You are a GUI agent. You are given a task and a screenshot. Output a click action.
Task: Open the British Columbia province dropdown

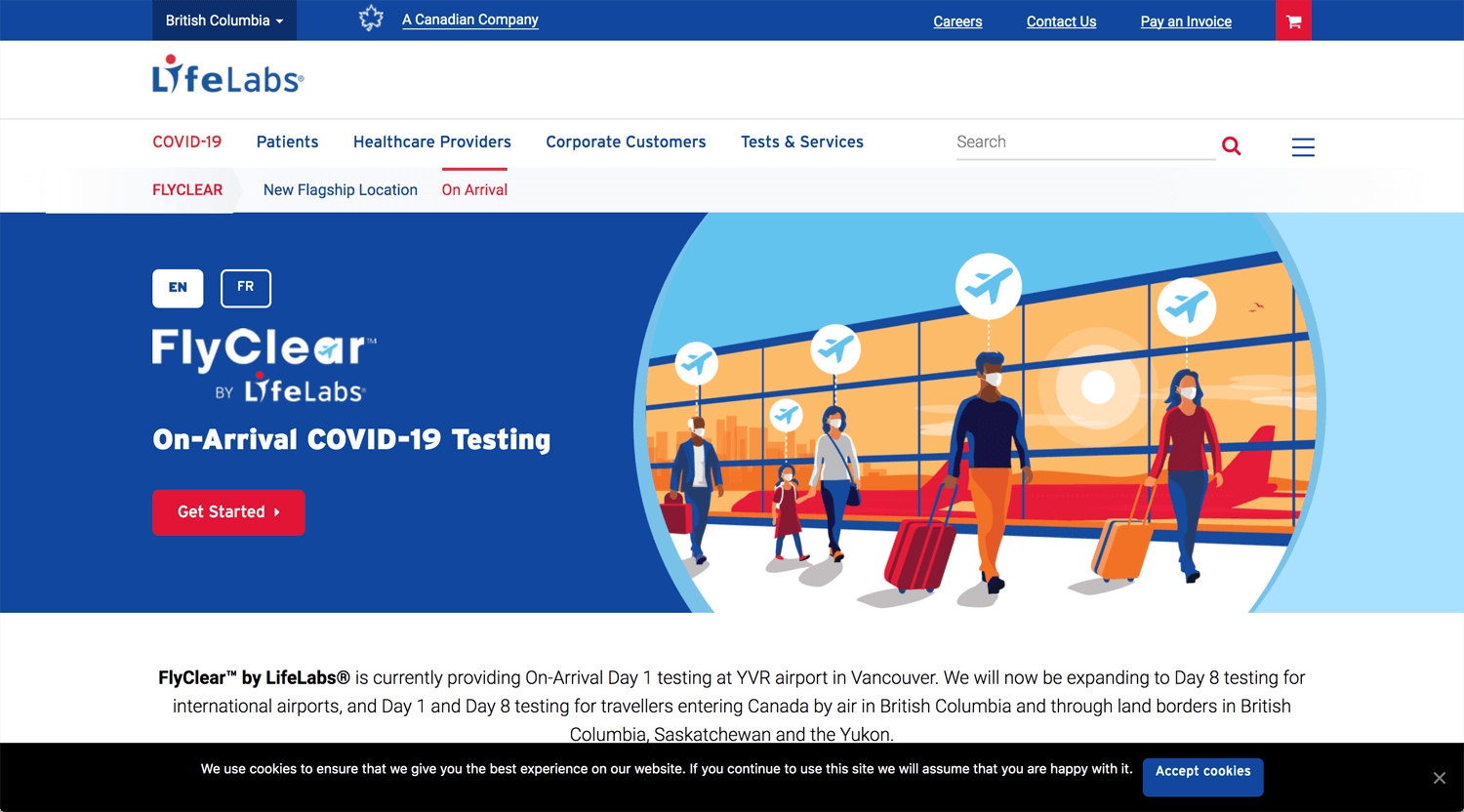(224, 20)
